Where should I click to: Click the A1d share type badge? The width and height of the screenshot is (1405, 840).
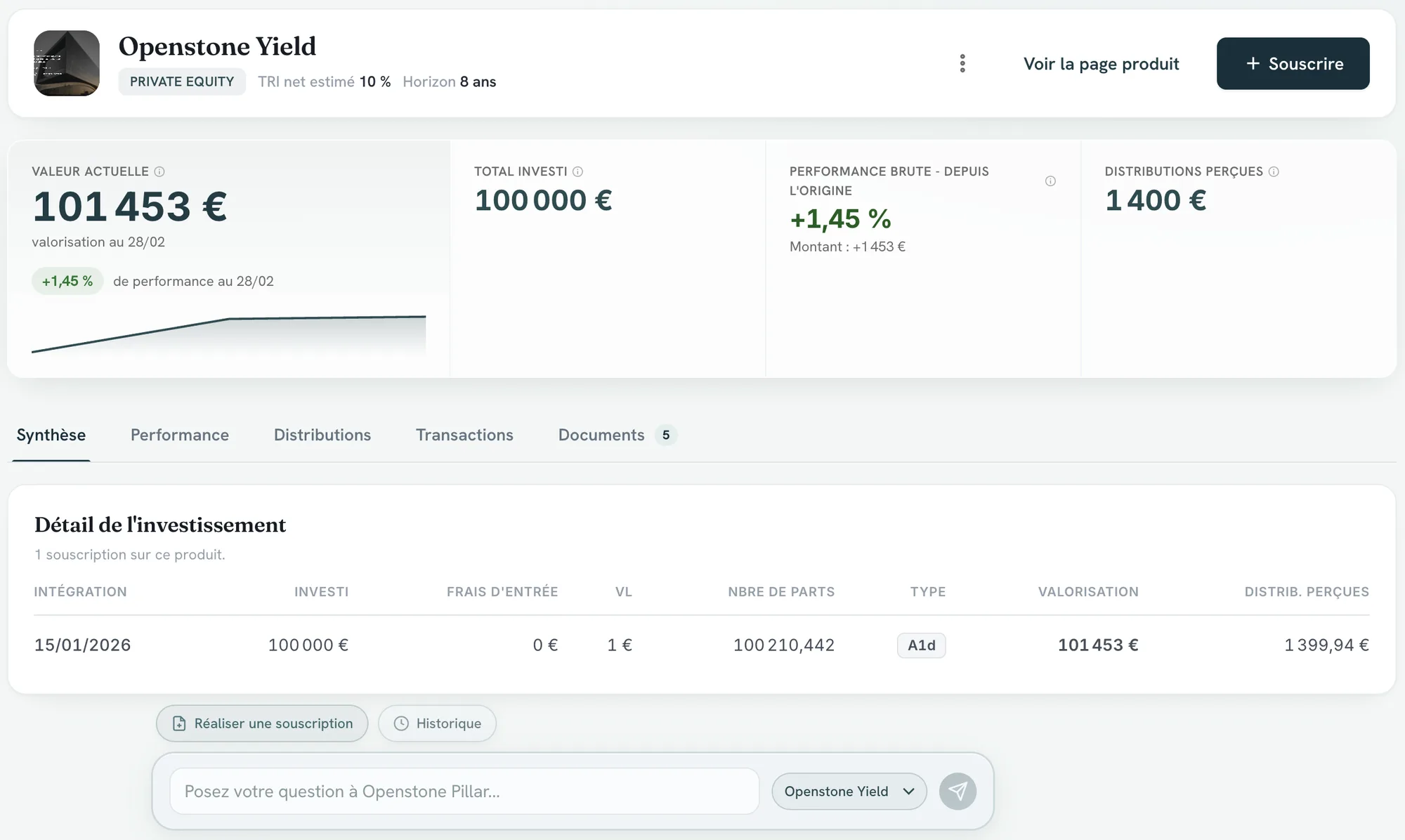click(x=921, y=645)
